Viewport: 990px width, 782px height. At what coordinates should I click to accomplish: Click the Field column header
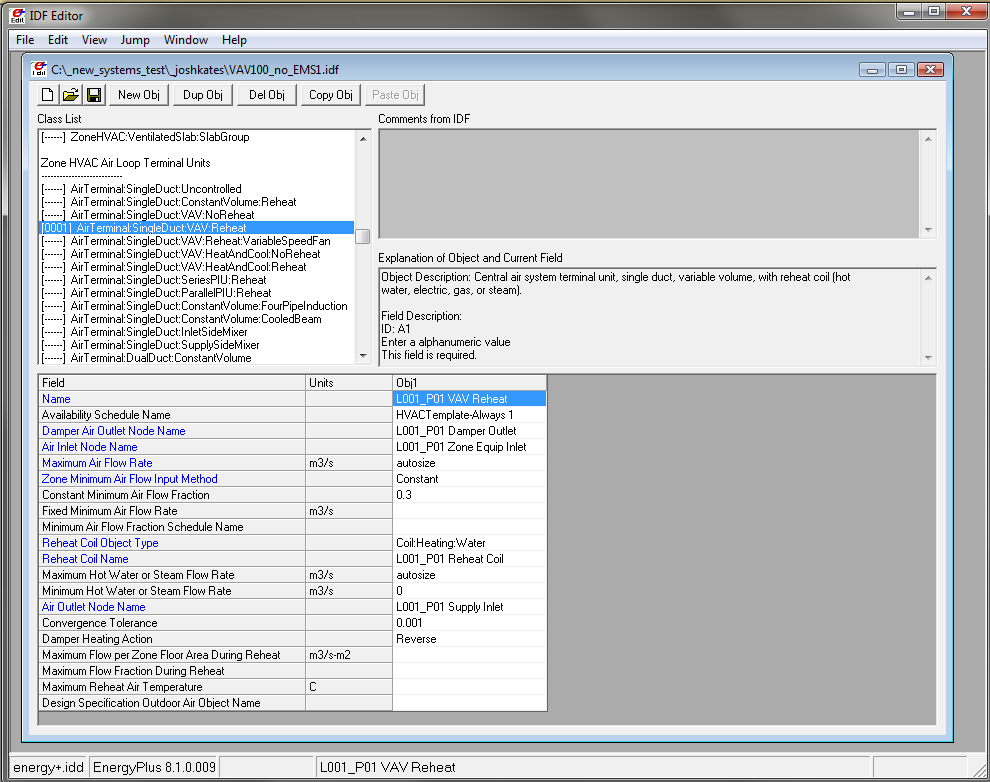tap(172, 382)
